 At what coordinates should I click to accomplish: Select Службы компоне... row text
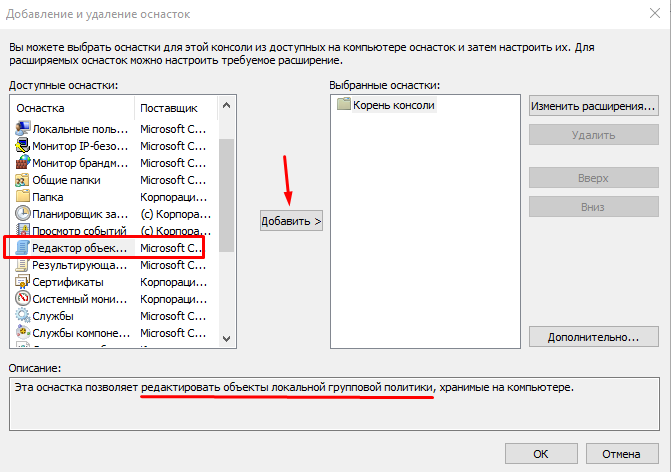81,333
